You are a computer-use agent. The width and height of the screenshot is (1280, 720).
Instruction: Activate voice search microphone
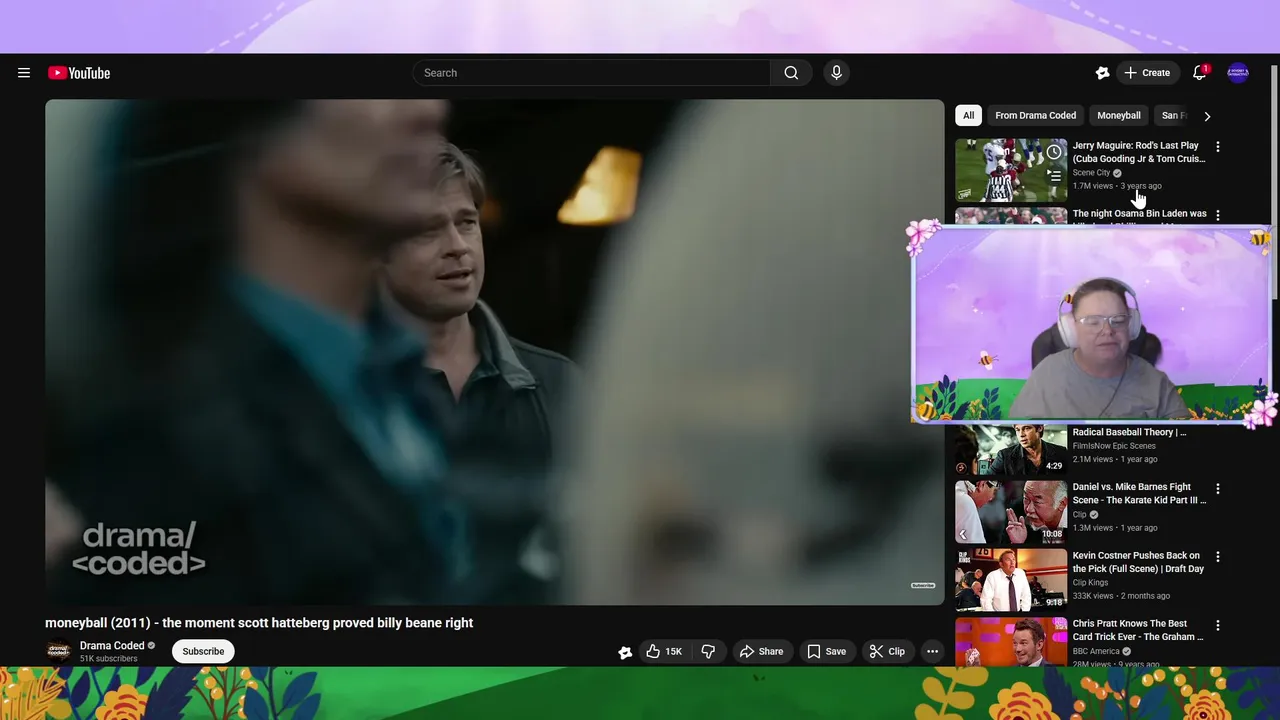tap(837, 73)
